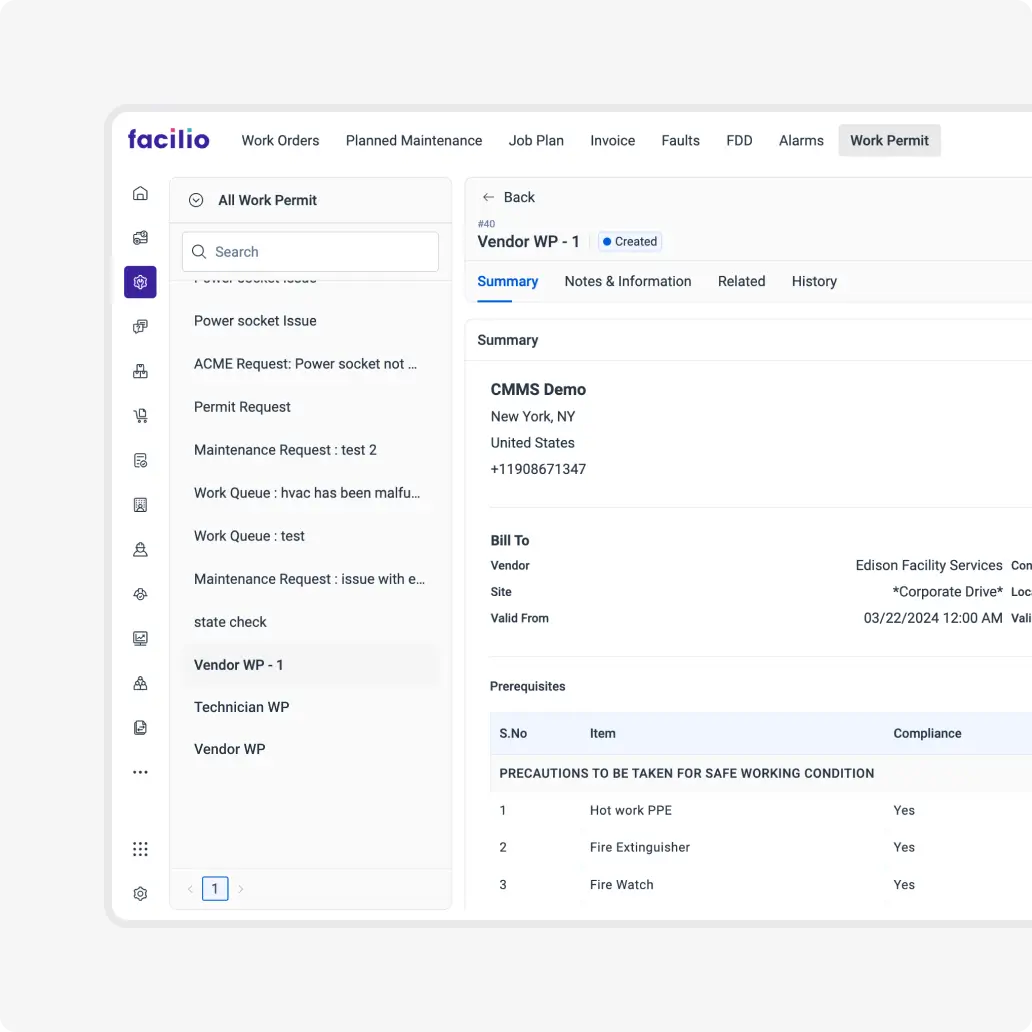Select the worker helmet icon in the sidebar
The width and height of the screenshot is (1032, 1032).
[140, 549]
